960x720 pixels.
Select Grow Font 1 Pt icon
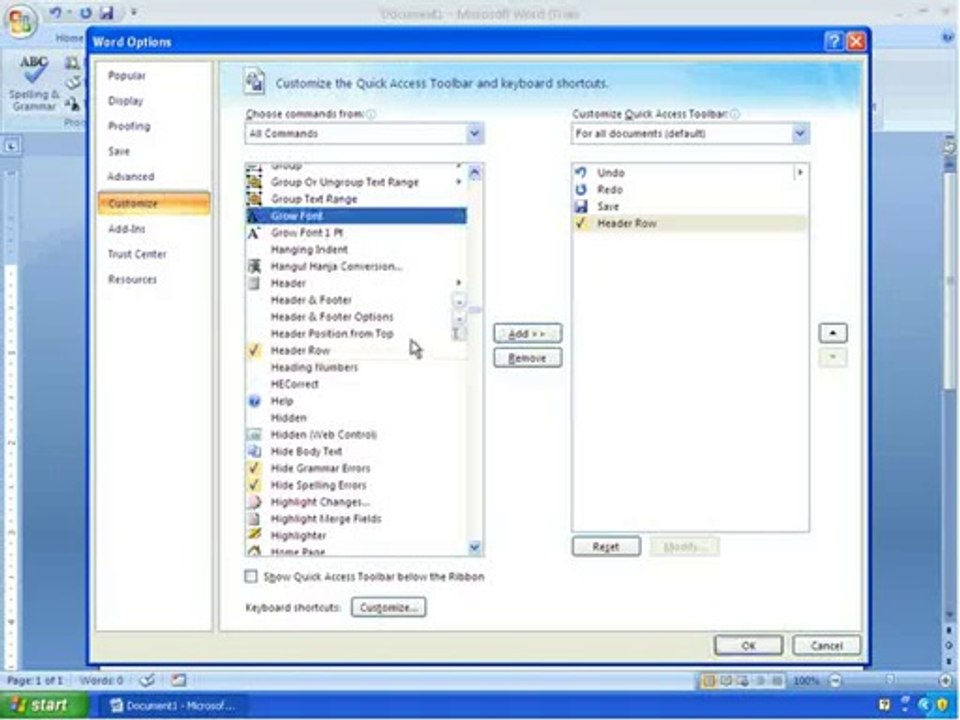click(254, 233)
